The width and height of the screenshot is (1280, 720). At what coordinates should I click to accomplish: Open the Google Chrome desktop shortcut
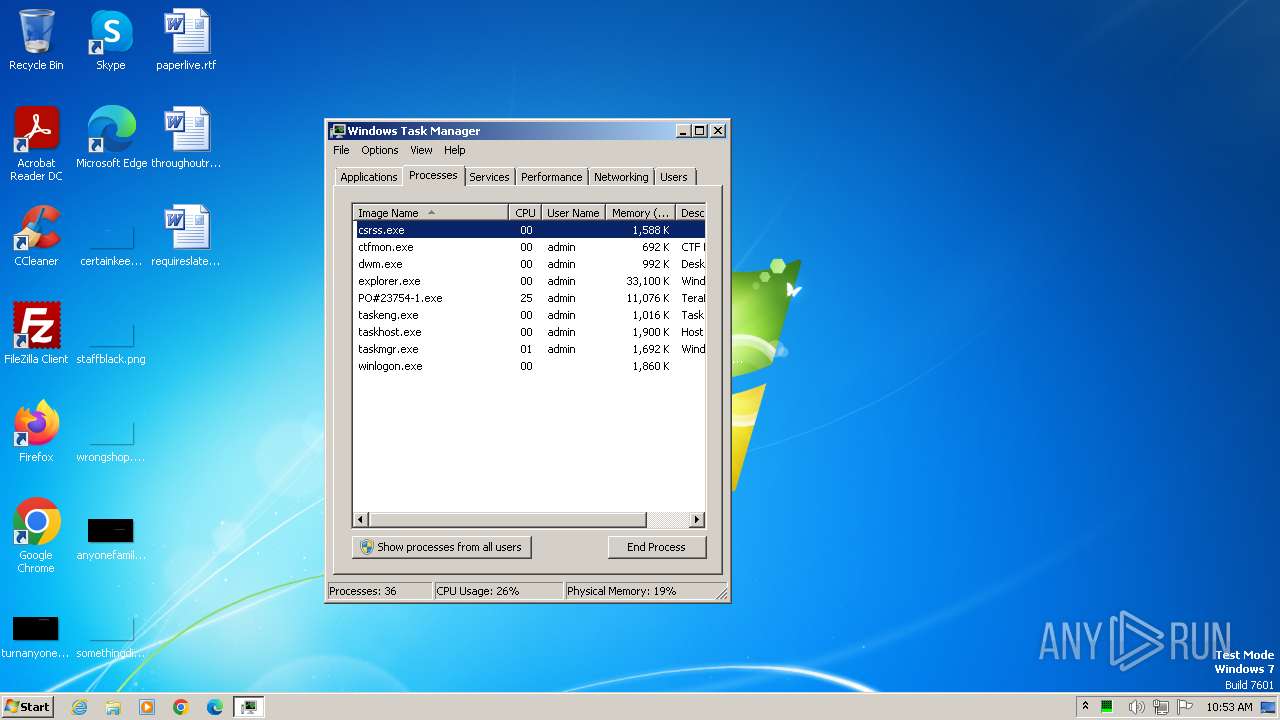pos(36,535)
